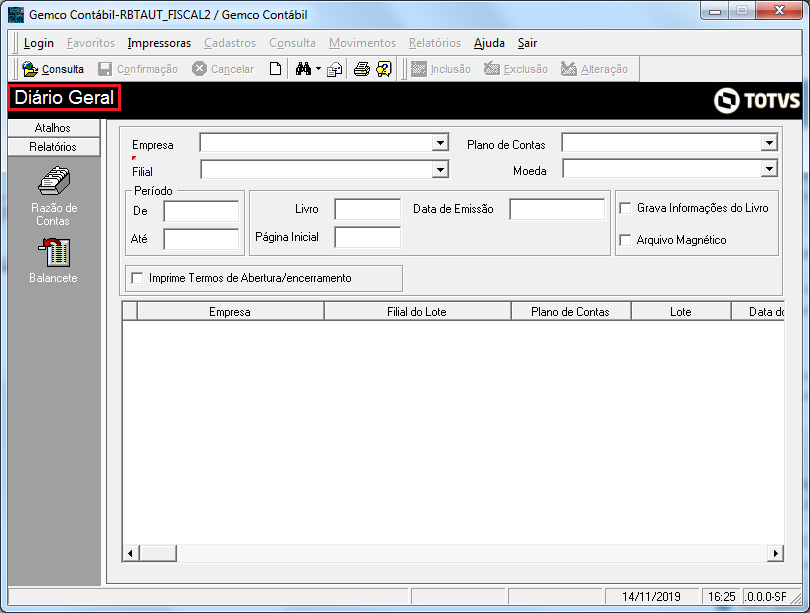Screen dimensions: 810x613
Task: Click the Lote column header
Action: tap(681, 312)
